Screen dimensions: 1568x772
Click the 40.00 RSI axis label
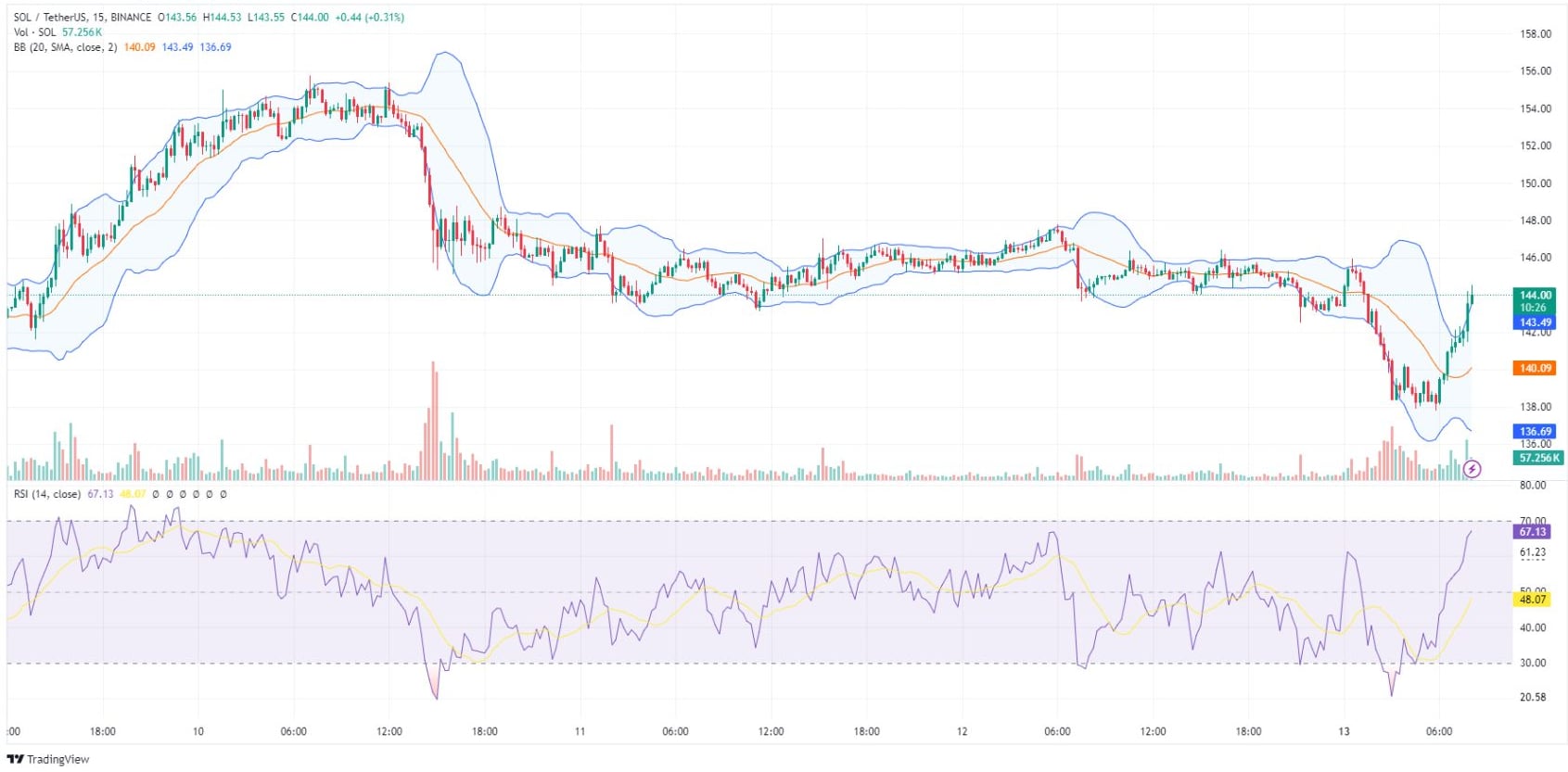click(x=1533, y=627)
